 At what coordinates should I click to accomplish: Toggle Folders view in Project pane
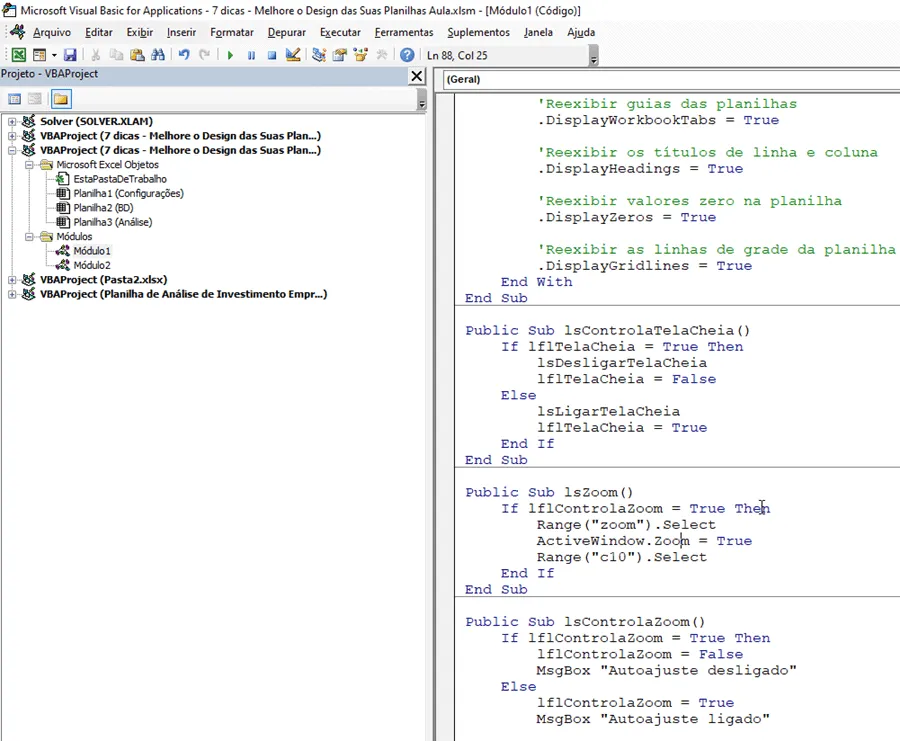click(x=61, y=99)
